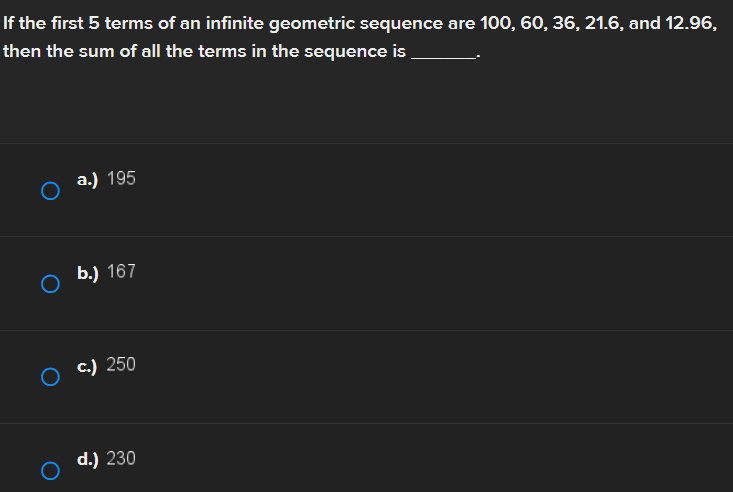The height and width of the screenshot is (492, 733).
Task: Click the 'd.)' option letter label
Action: coord(87,459)
